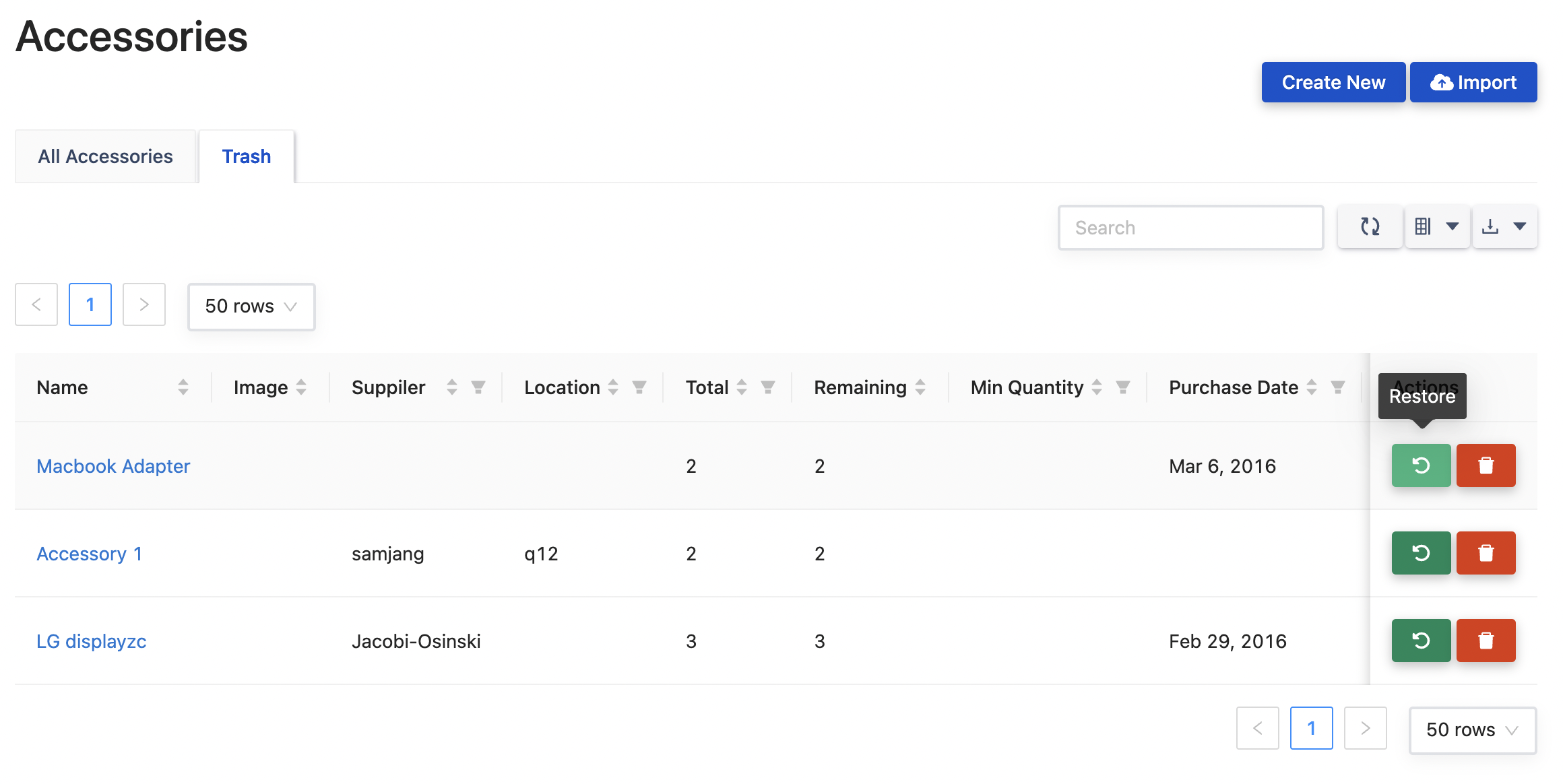1563x784 pixels.
Task: Delete LG displayzc permanently
Action: [x=1486, y=641]
